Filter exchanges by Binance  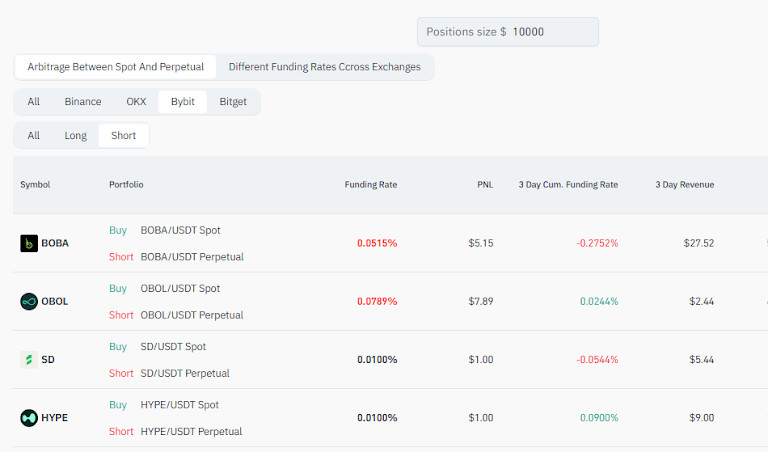pyautogui.click(x=83, y=102)
